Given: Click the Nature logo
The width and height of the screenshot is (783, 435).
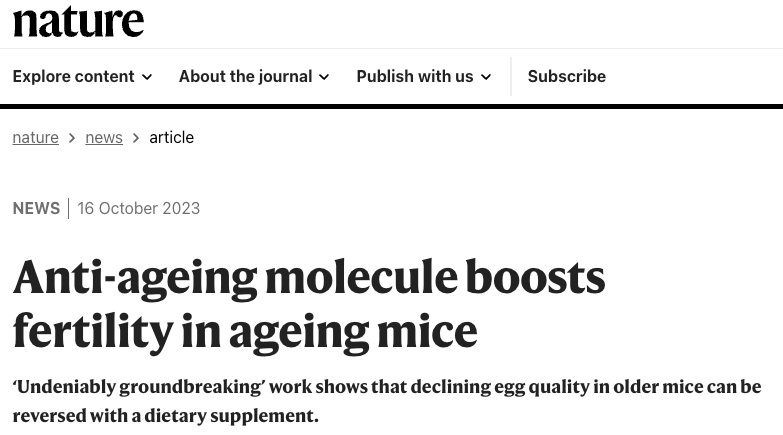Looking at the screenshot, I should coord(78,20).
